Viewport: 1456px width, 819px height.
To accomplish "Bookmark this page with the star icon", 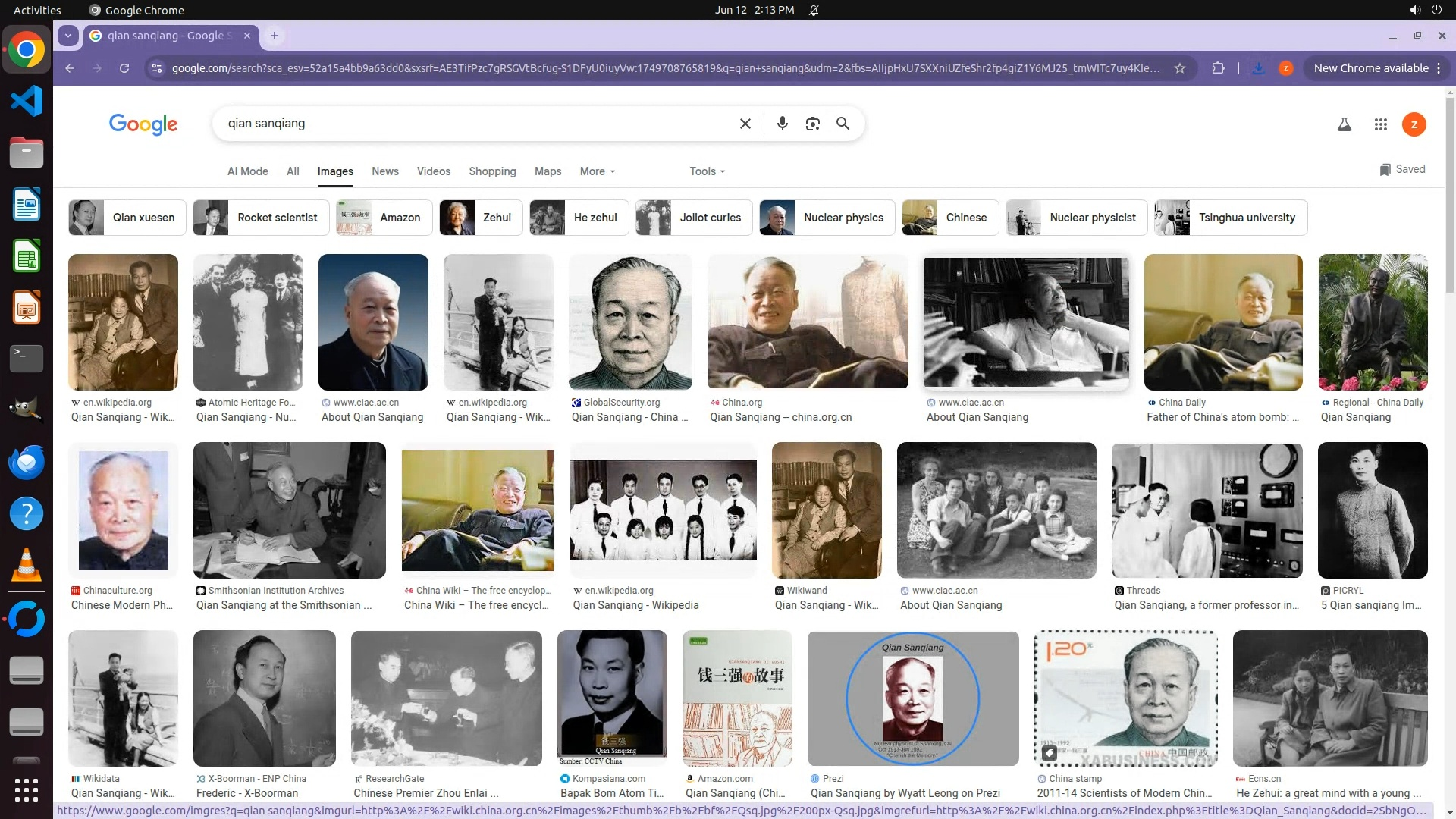I will (1179, 68).
